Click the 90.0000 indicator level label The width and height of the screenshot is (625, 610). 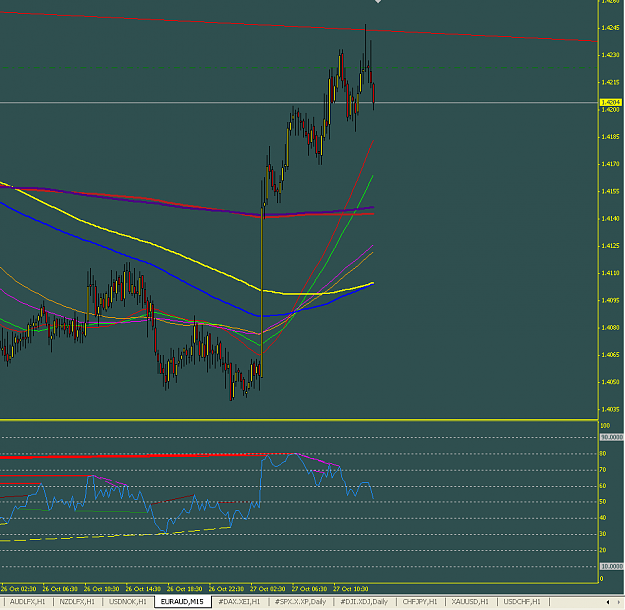click(611, 437)
